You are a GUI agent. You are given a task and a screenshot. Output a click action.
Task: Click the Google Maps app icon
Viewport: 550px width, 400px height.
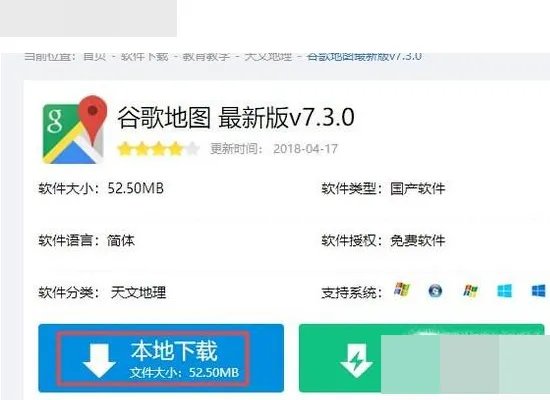[x=75, y=129]
